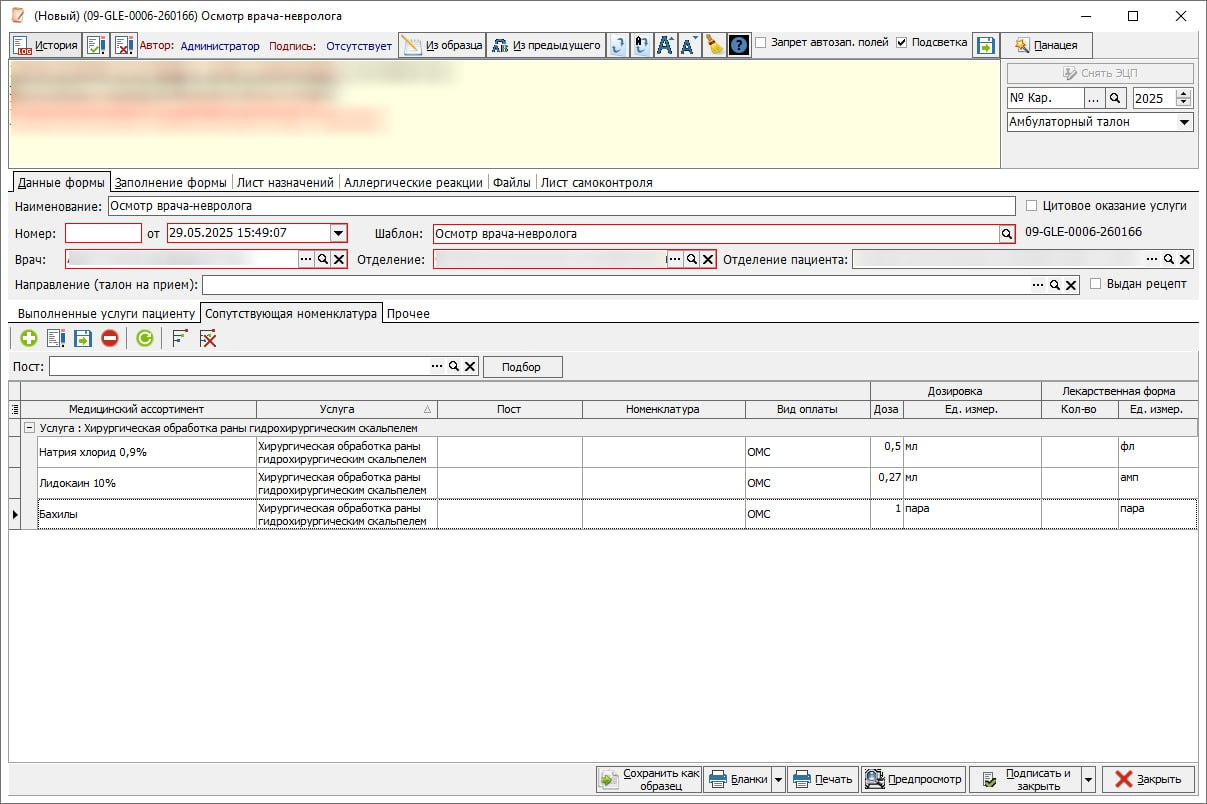Refresh the list with green circular icon
The height and width of the screenshot is (804, 1207).
coord(145,339)
